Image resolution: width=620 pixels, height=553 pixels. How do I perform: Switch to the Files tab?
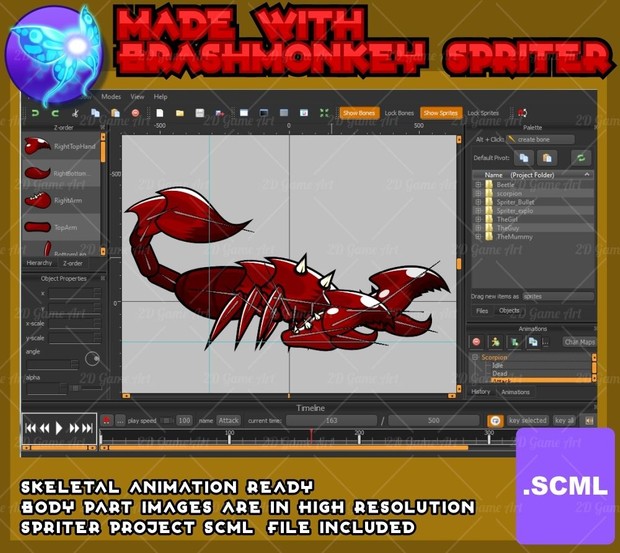(x=482, y=311)
